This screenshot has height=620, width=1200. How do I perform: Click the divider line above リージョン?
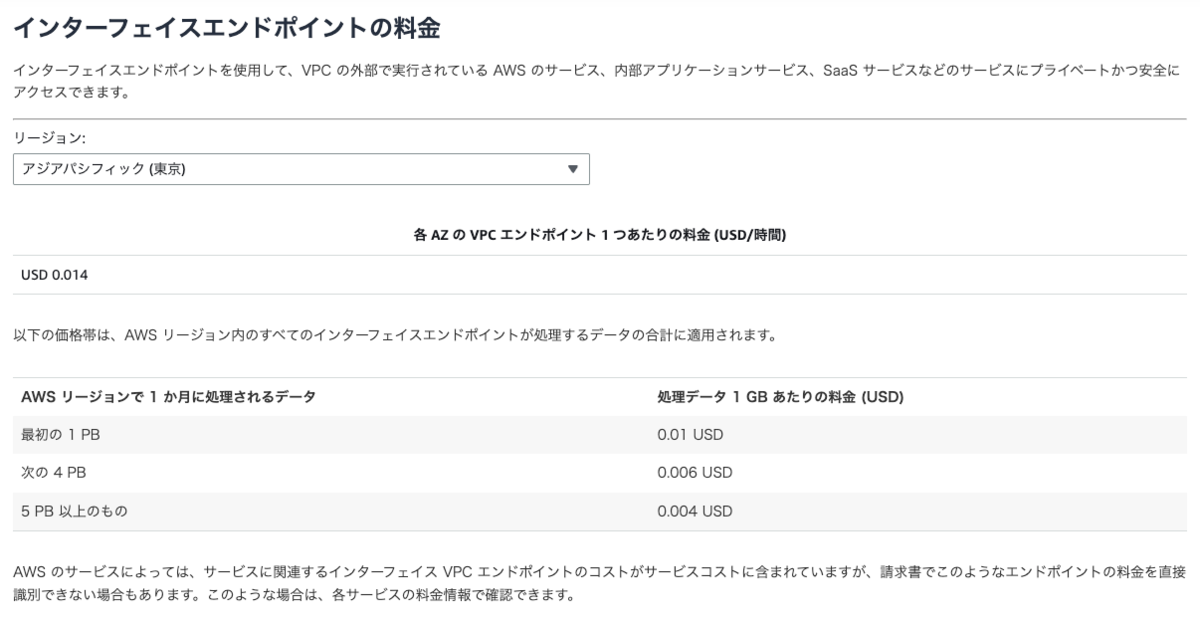pyautogui.click(x=599, y=118)
